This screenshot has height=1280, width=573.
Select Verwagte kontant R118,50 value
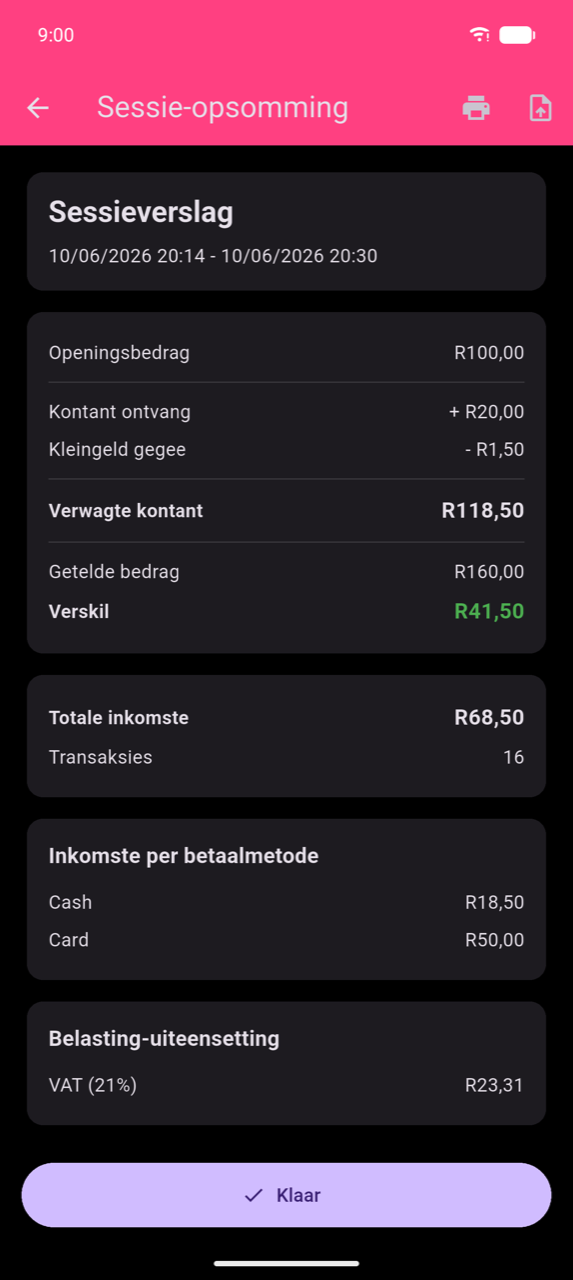pyautogui.click(x=483, y=511)
